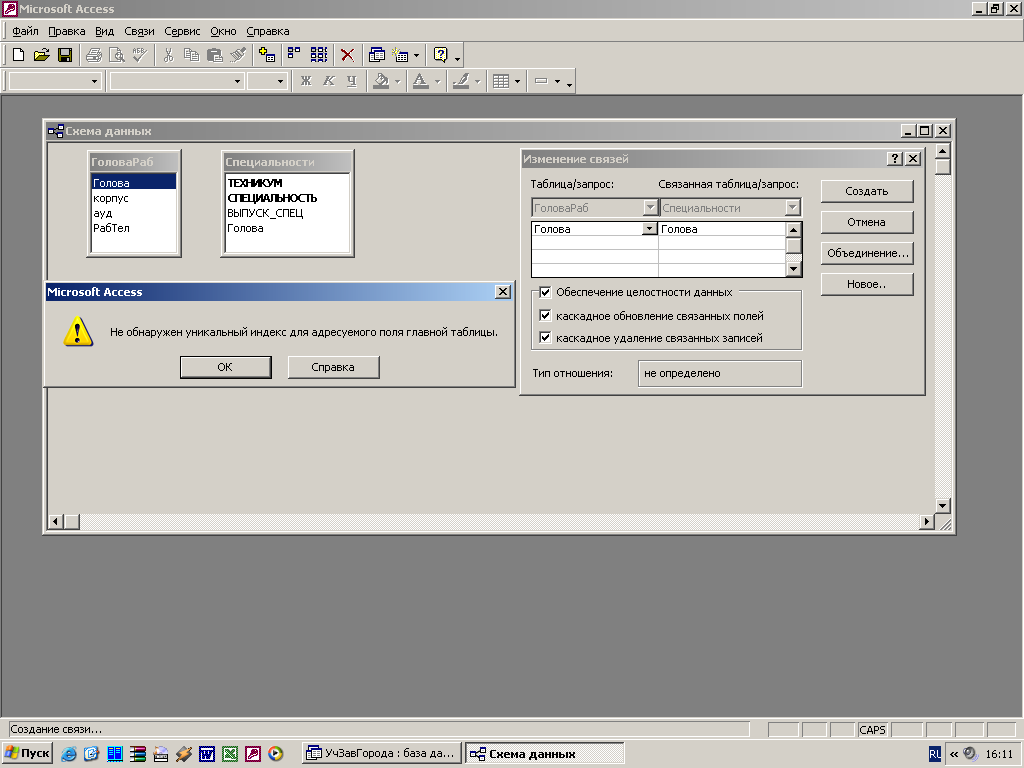The height and width of the screenshot is (768, 1024).
Task: Click the Paste clipboard icon
Action: point(214,56)
